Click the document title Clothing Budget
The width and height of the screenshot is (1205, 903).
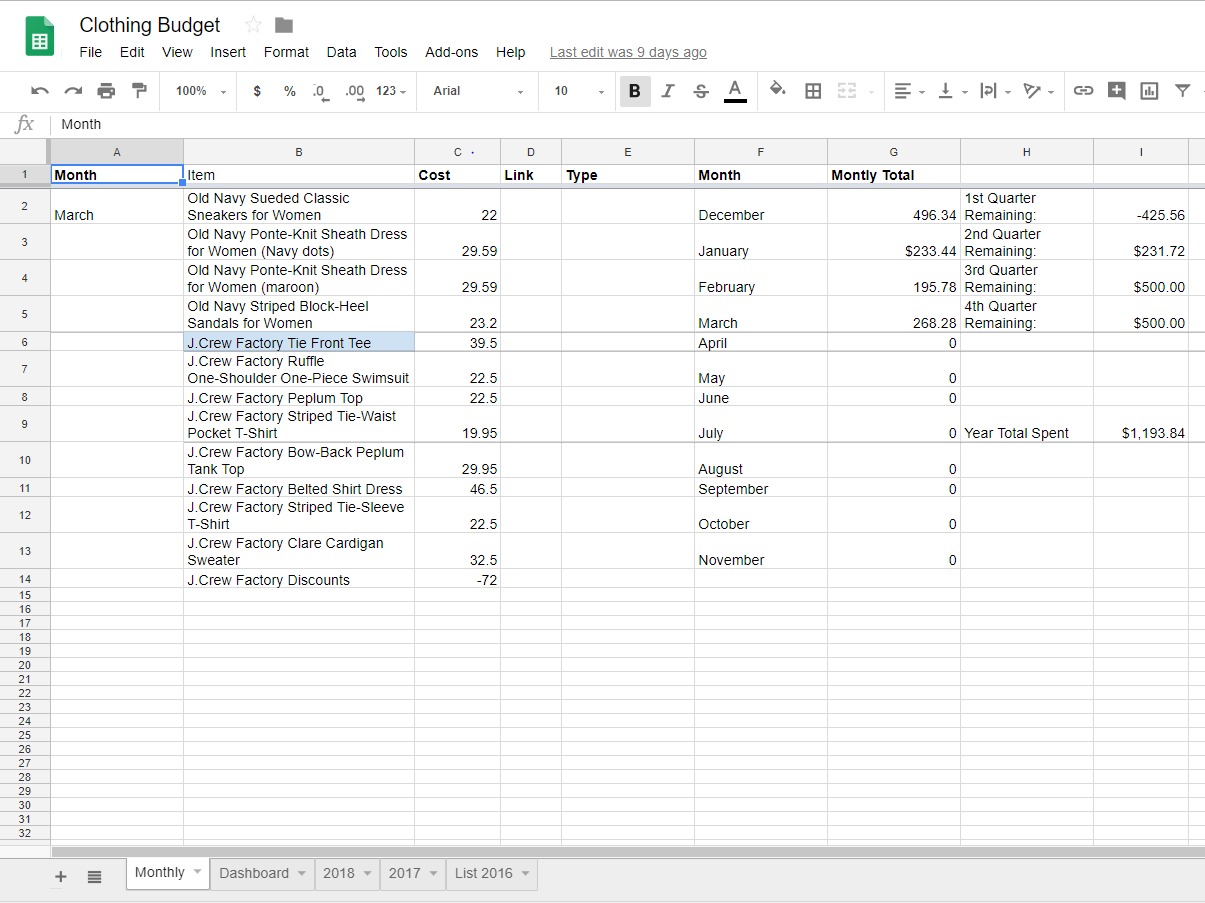tap(150, 25)
